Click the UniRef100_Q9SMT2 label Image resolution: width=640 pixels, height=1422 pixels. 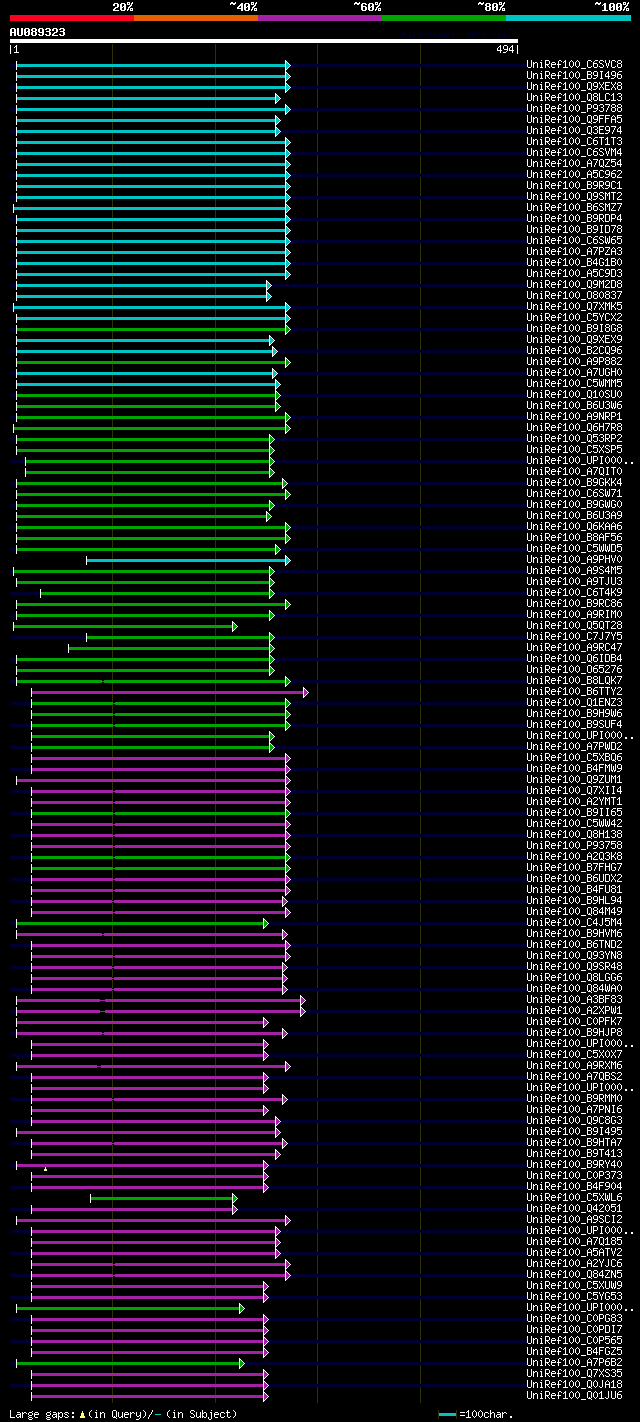574,196
